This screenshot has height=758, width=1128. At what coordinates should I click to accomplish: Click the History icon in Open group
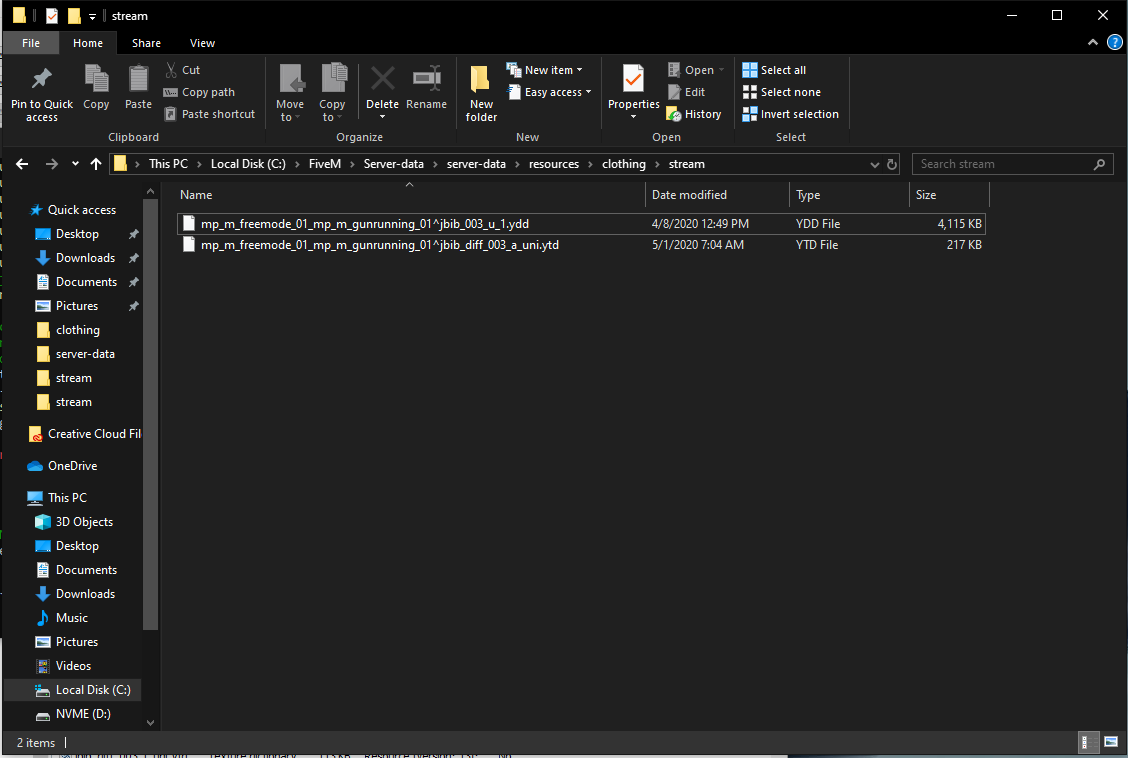point(694,114)
